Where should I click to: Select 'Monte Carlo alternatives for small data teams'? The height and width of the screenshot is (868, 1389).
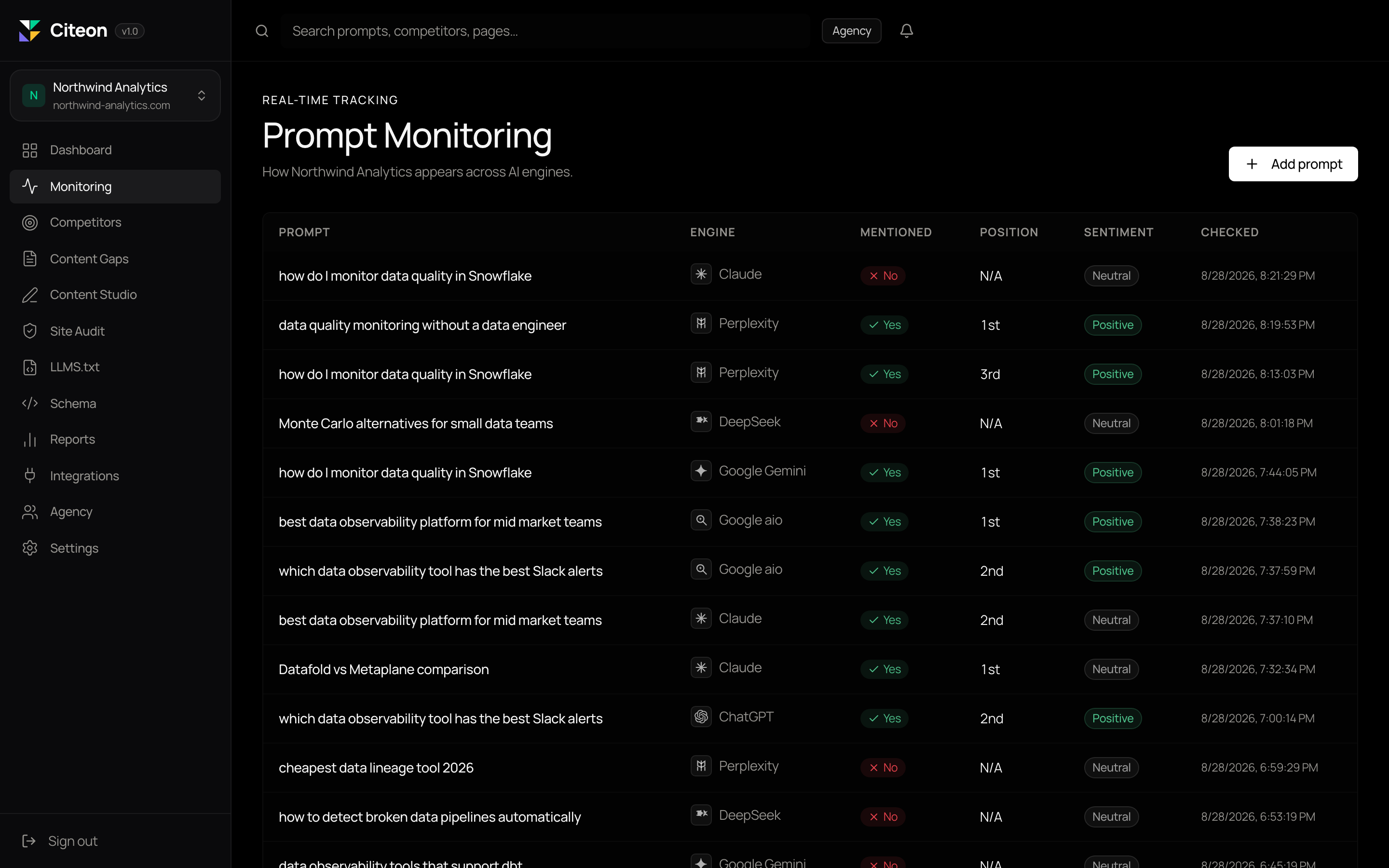click(416, 424)
